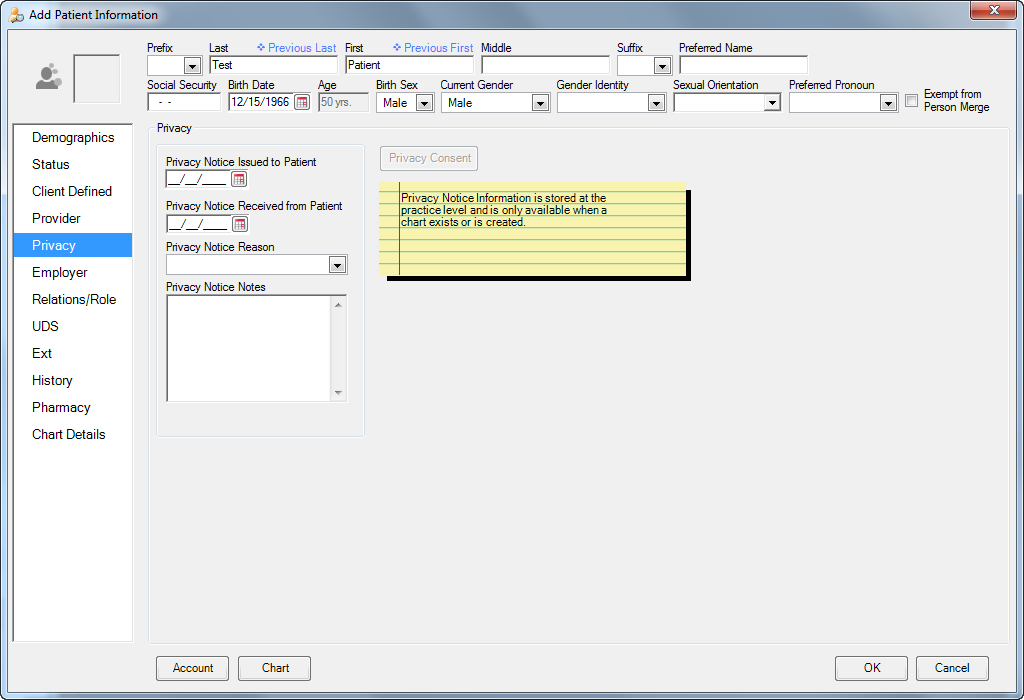Click the Privacy Notice Issued date field
1024x700 pixels.
pyautogui.click(x=199, y=179)
